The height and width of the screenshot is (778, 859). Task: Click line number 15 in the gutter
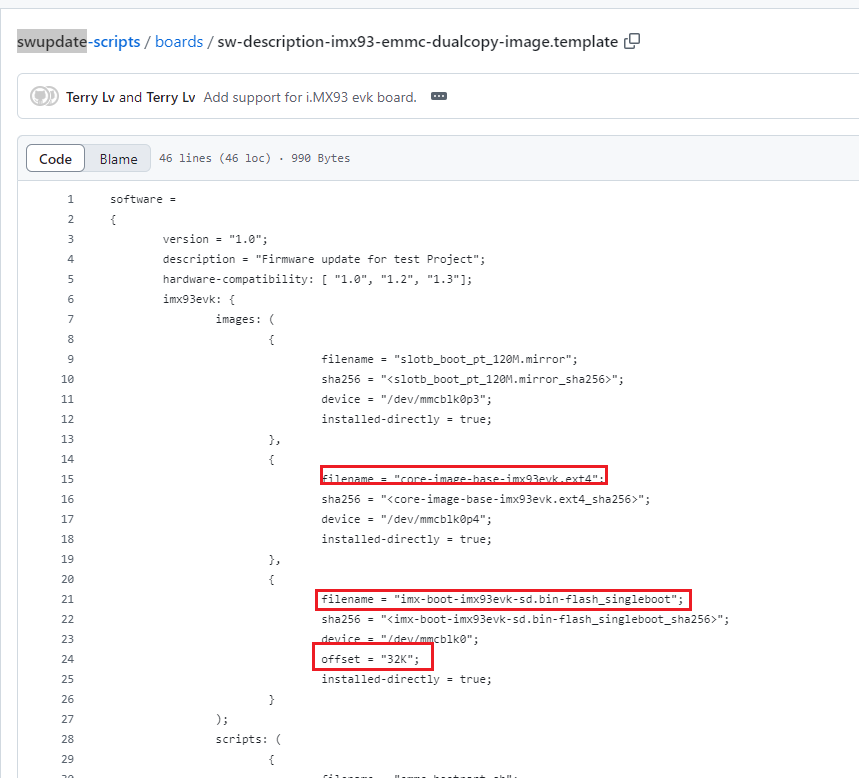[67, 479]
